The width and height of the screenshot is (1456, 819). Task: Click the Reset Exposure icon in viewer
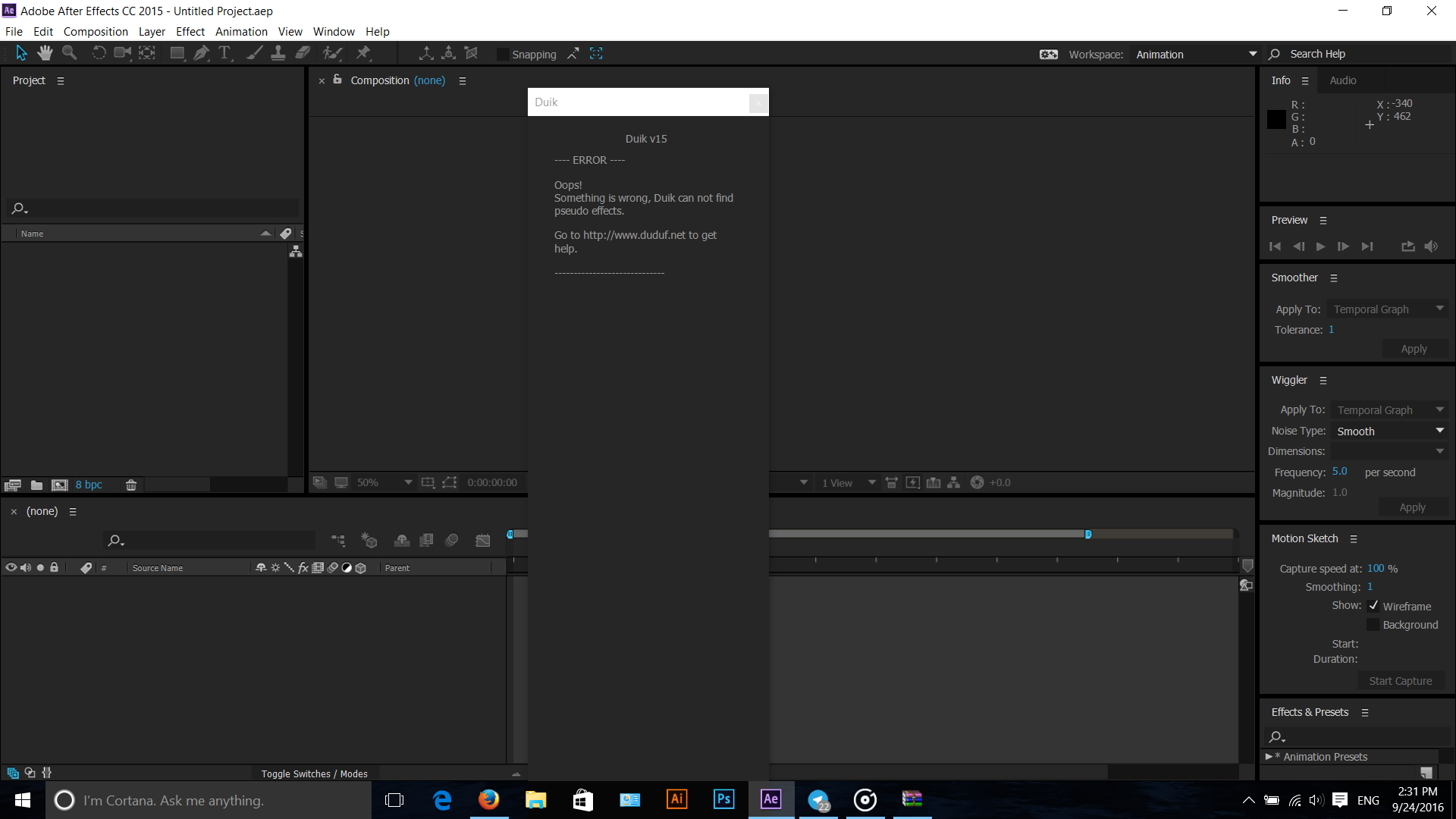pyautogui.click(x=977, y=482)
